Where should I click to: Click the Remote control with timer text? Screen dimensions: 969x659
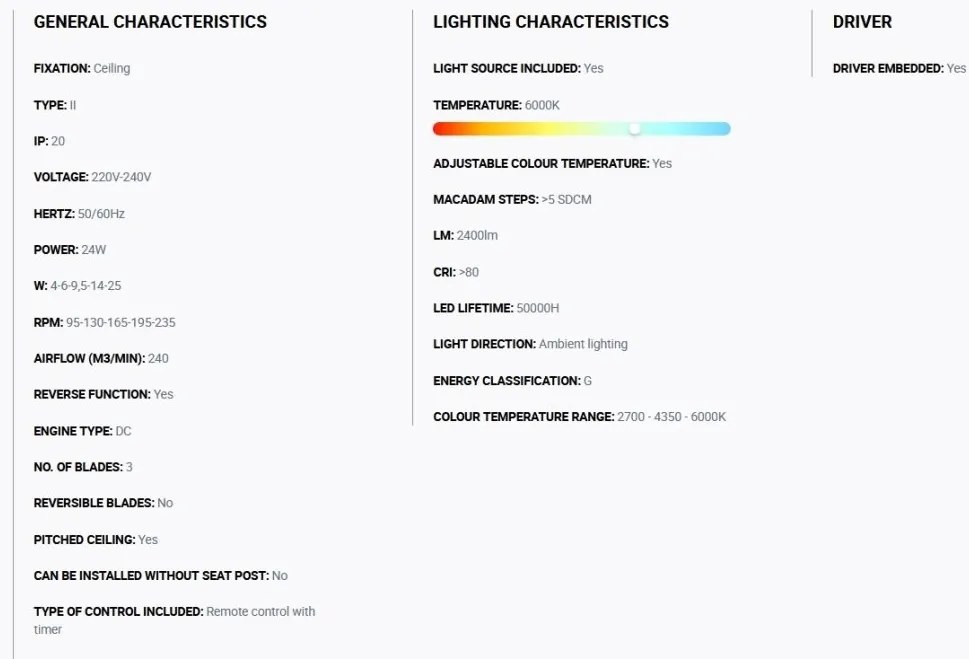pyautogui.click(x=174, y=620)
